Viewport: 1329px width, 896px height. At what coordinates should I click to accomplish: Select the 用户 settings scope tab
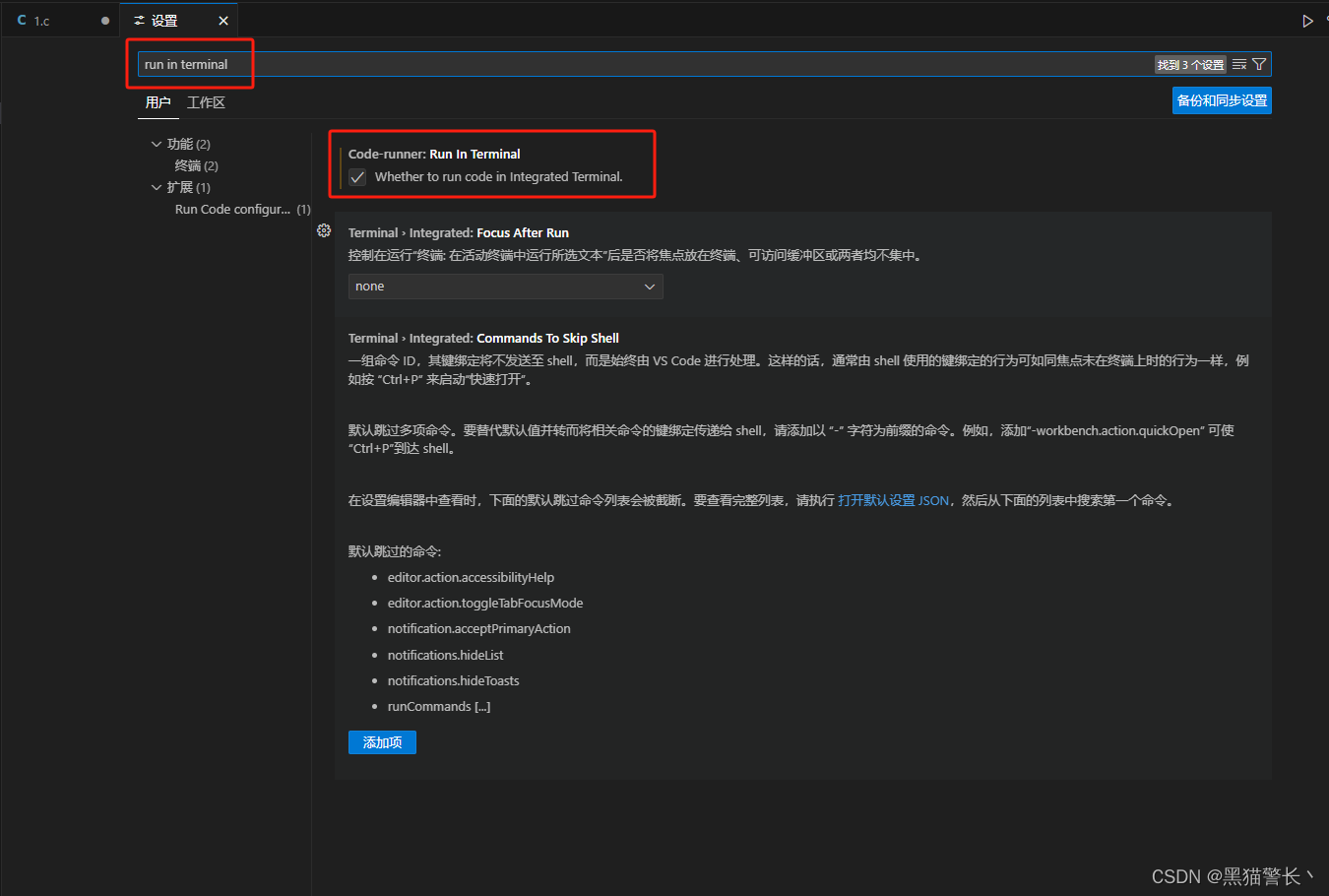(x=158, y=102)
